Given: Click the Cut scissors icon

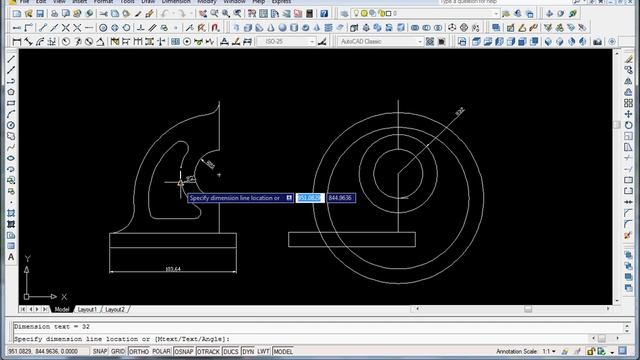Looking at the screenshot, I should [x=104, y=13].
